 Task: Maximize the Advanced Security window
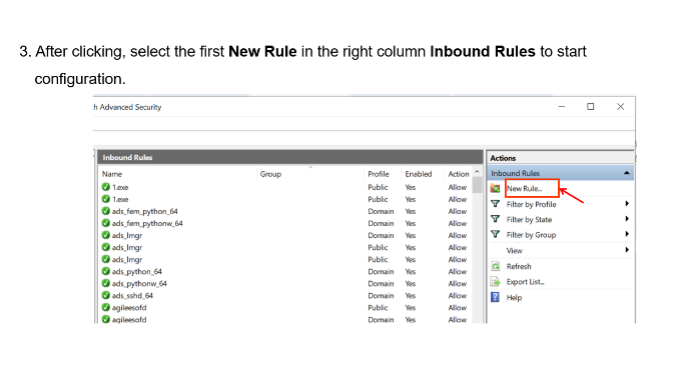[x=590, y=107]
